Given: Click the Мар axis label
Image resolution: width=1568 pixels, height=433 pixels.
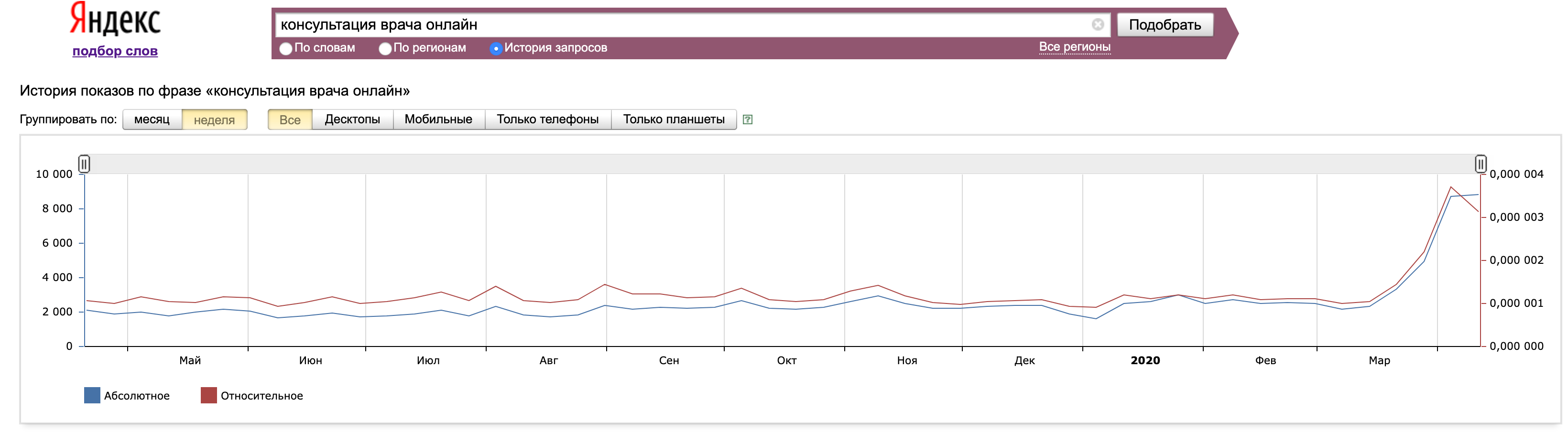Looking at the screenshot, I should coord(1379,361).
